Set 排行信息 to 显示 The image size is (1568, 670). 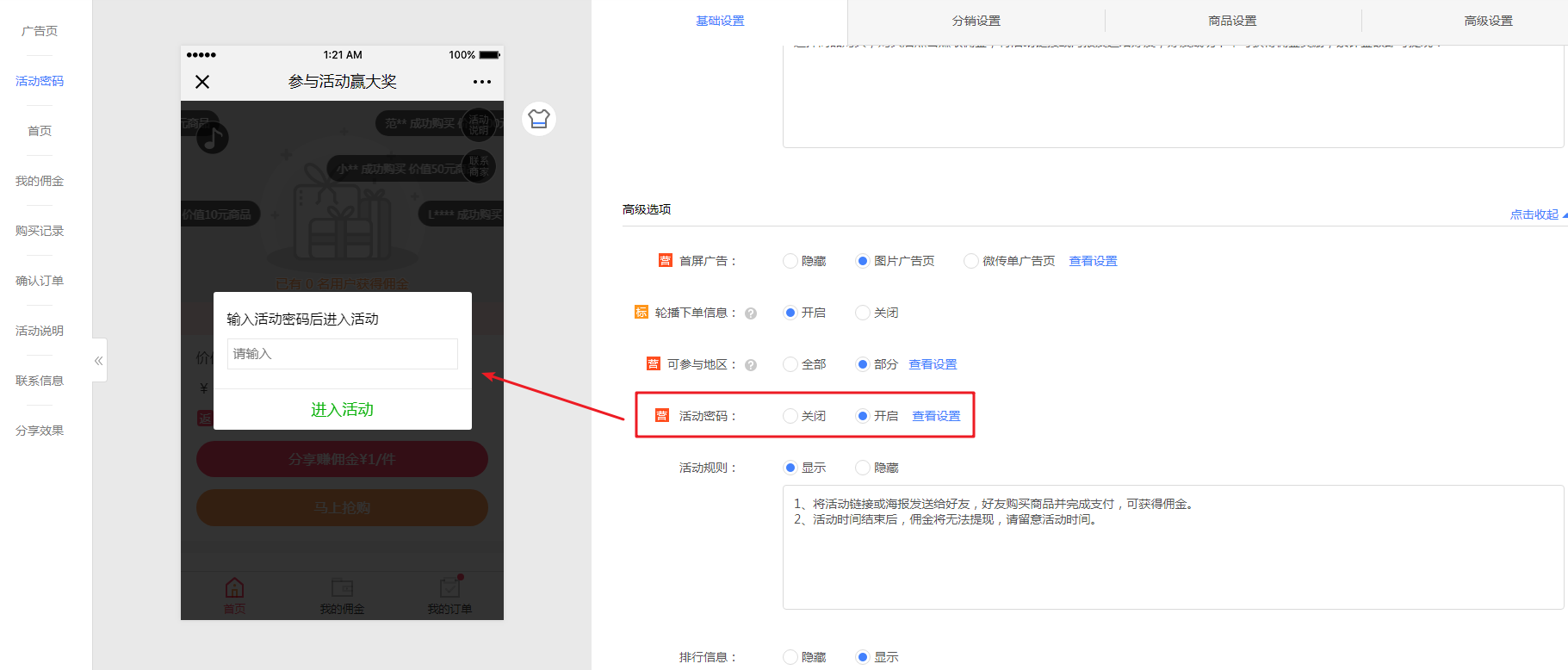[862, 657]
